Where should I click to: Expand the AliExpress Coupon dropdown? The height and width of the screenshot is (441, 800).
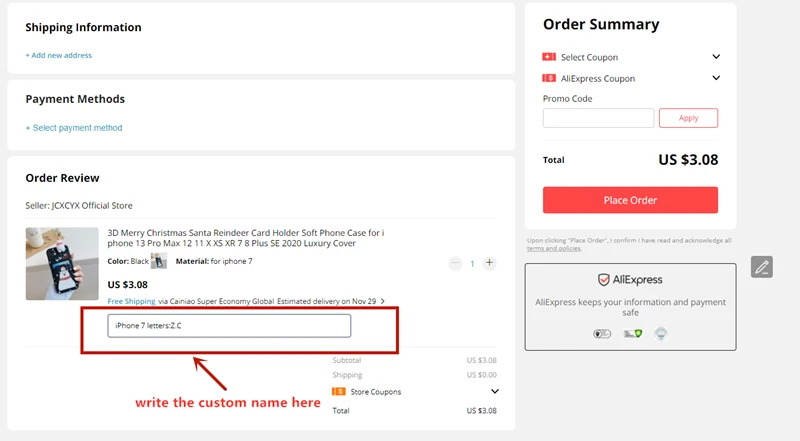pos(716,78)
